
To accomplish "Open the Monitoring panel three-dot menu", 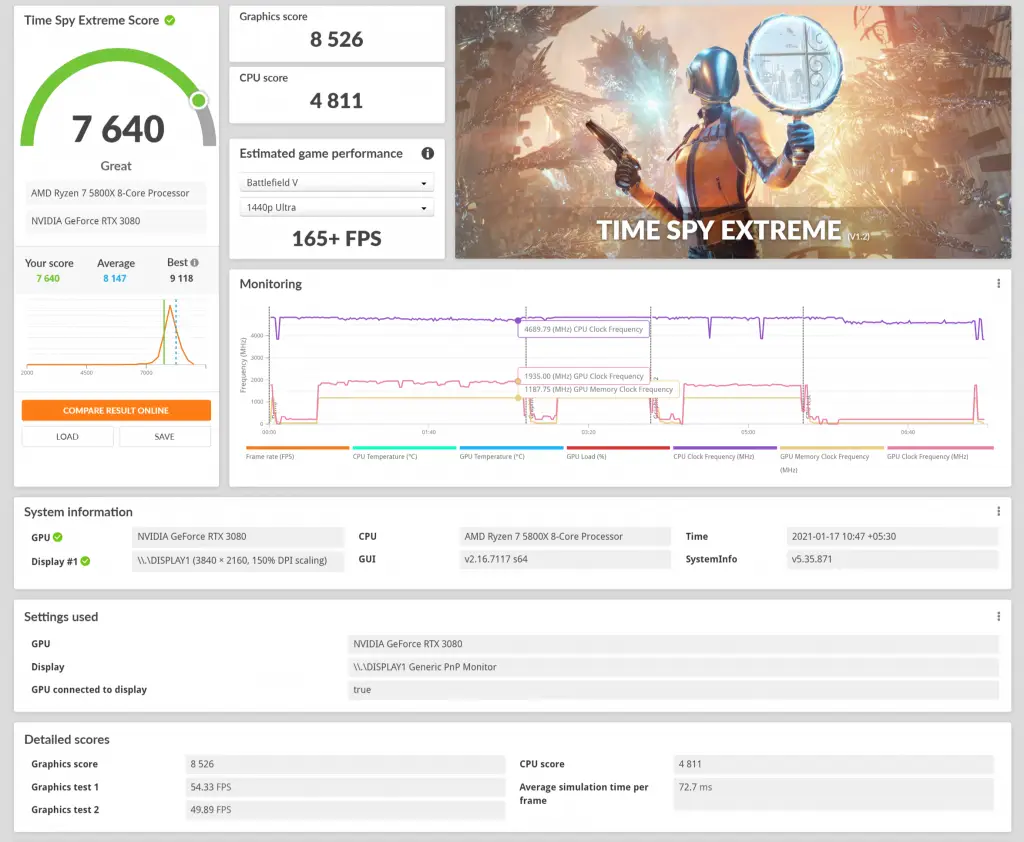I will click(998, 283).
